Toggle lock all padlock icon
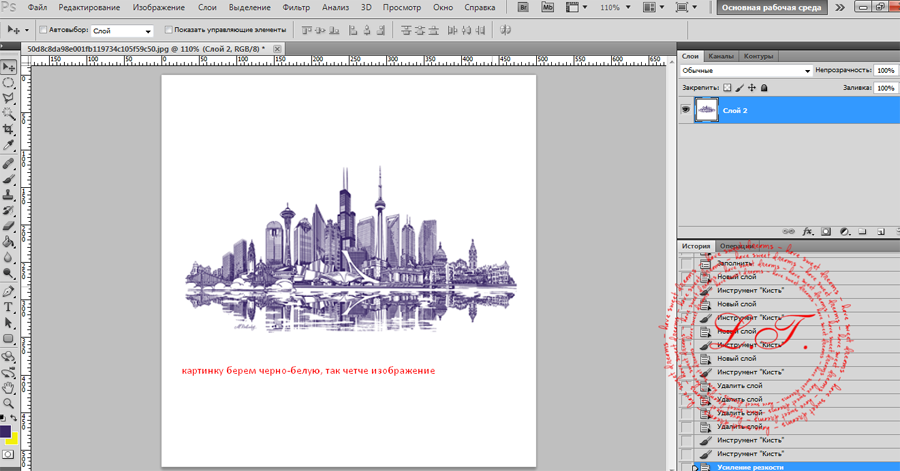The width and height of the screenshot is (900, 471). pyautogui.click(x=764, y=88)
